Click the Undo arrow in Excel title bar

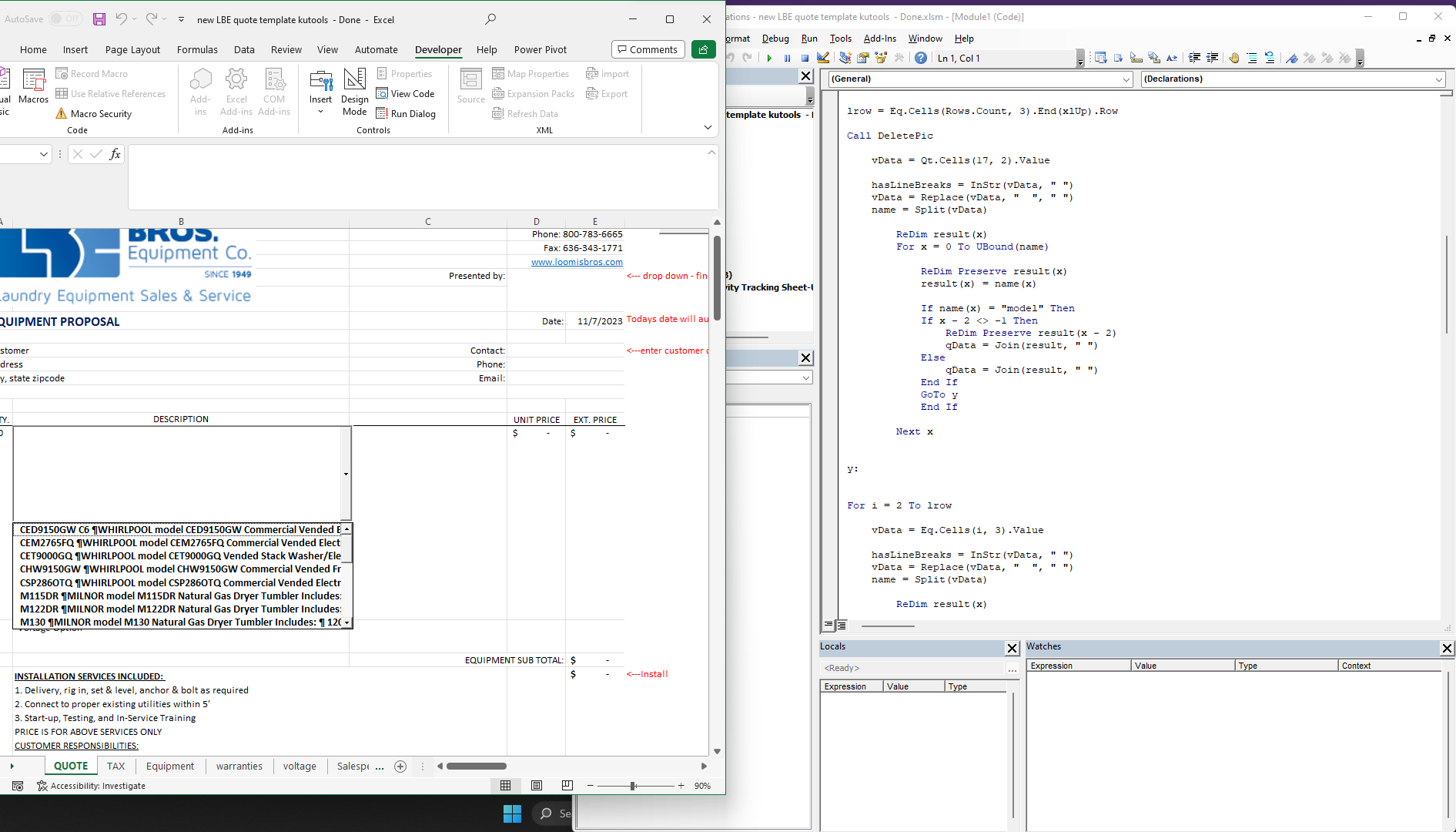point(121,18)
